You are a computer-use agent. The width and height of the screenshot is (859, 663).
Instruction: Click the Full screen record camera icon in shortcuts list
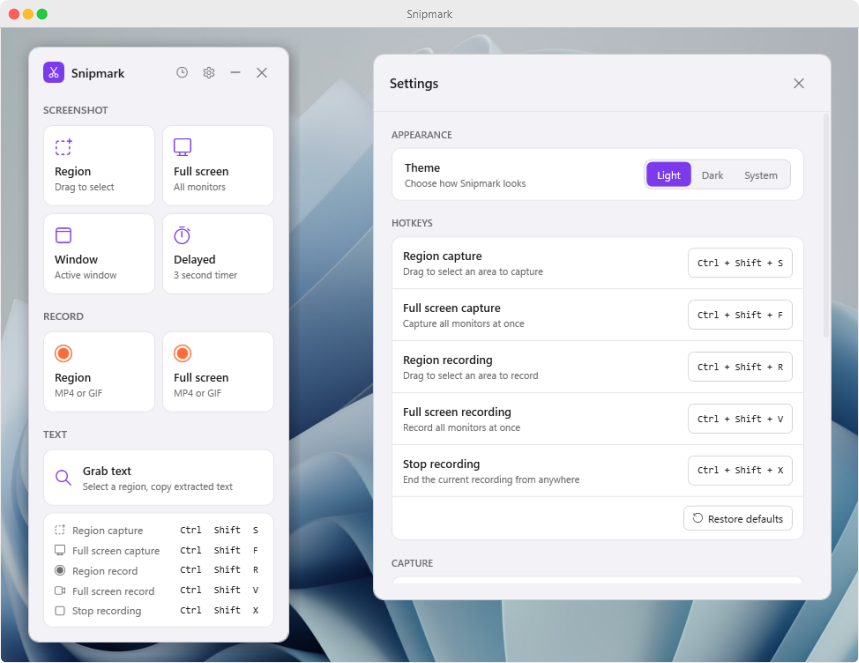[x=60, y=591]
